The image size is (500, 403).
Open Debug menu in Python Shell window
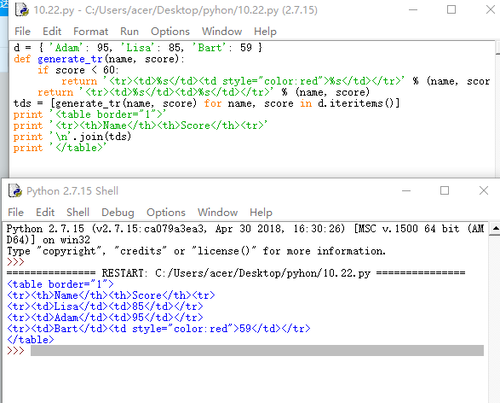coord(118,212)
